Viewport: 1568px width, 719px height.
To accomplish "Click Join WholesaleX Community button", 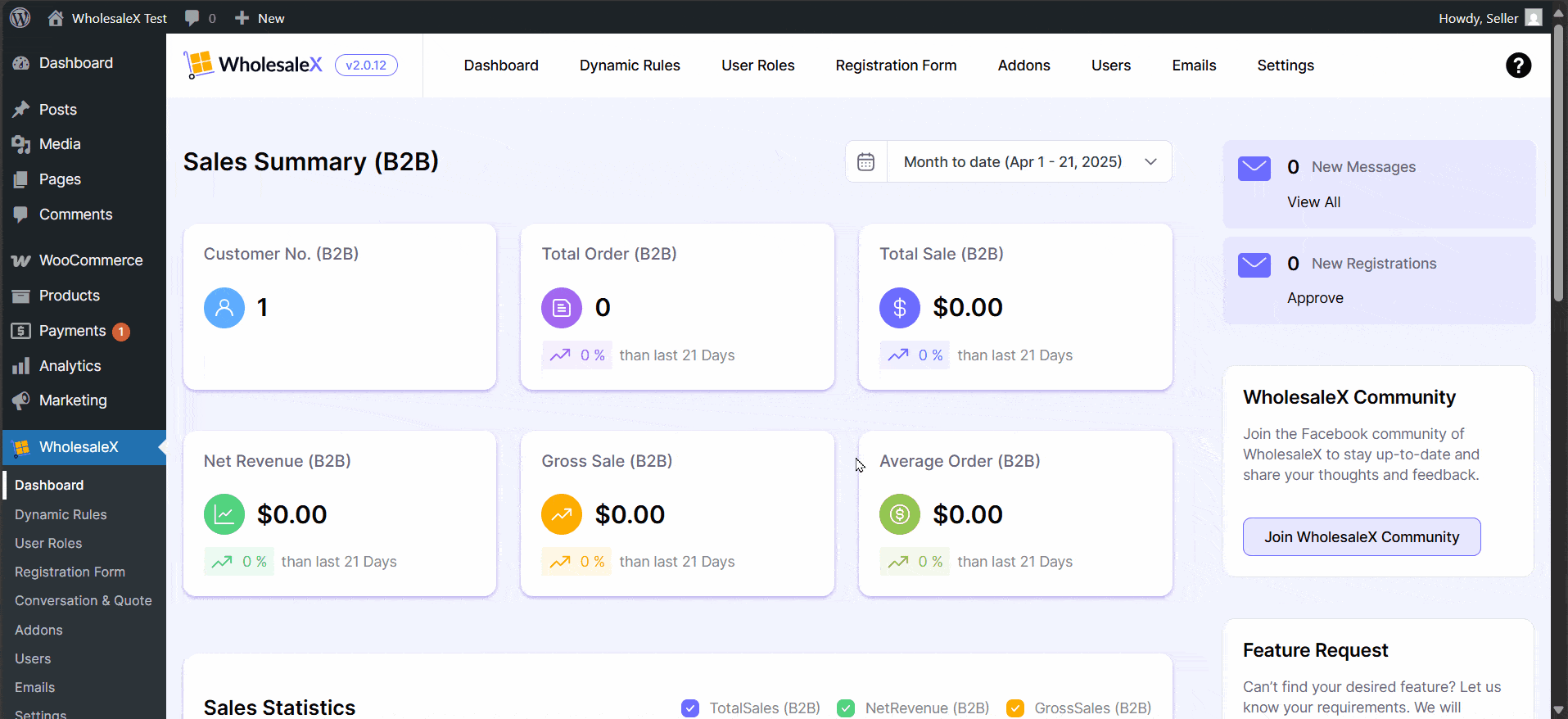I will [1362, 537].
